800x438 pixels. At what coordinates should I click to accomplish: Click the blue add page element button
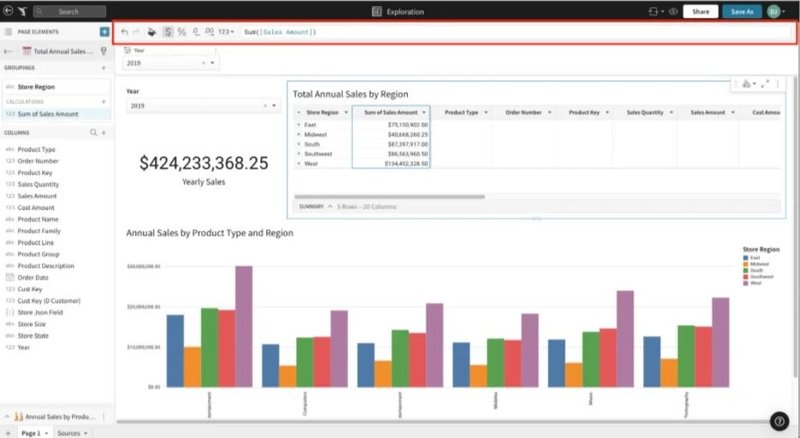point(105,32)
